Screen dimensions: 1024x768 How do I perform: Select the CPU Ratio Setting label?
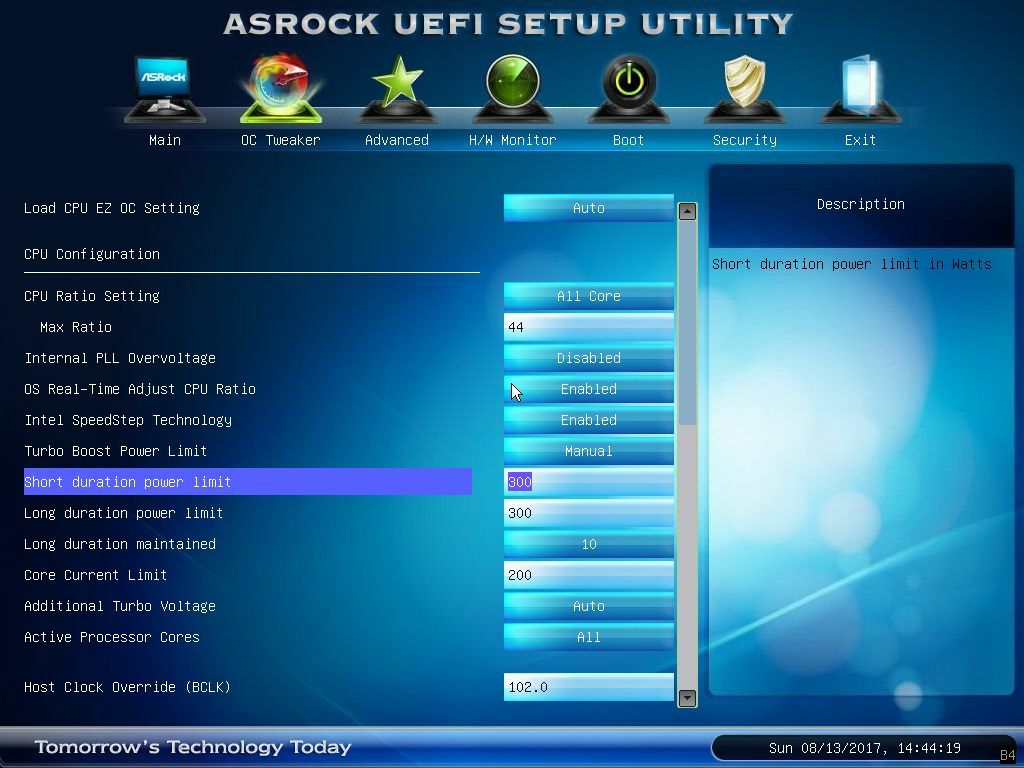click(x=91, y=296)
